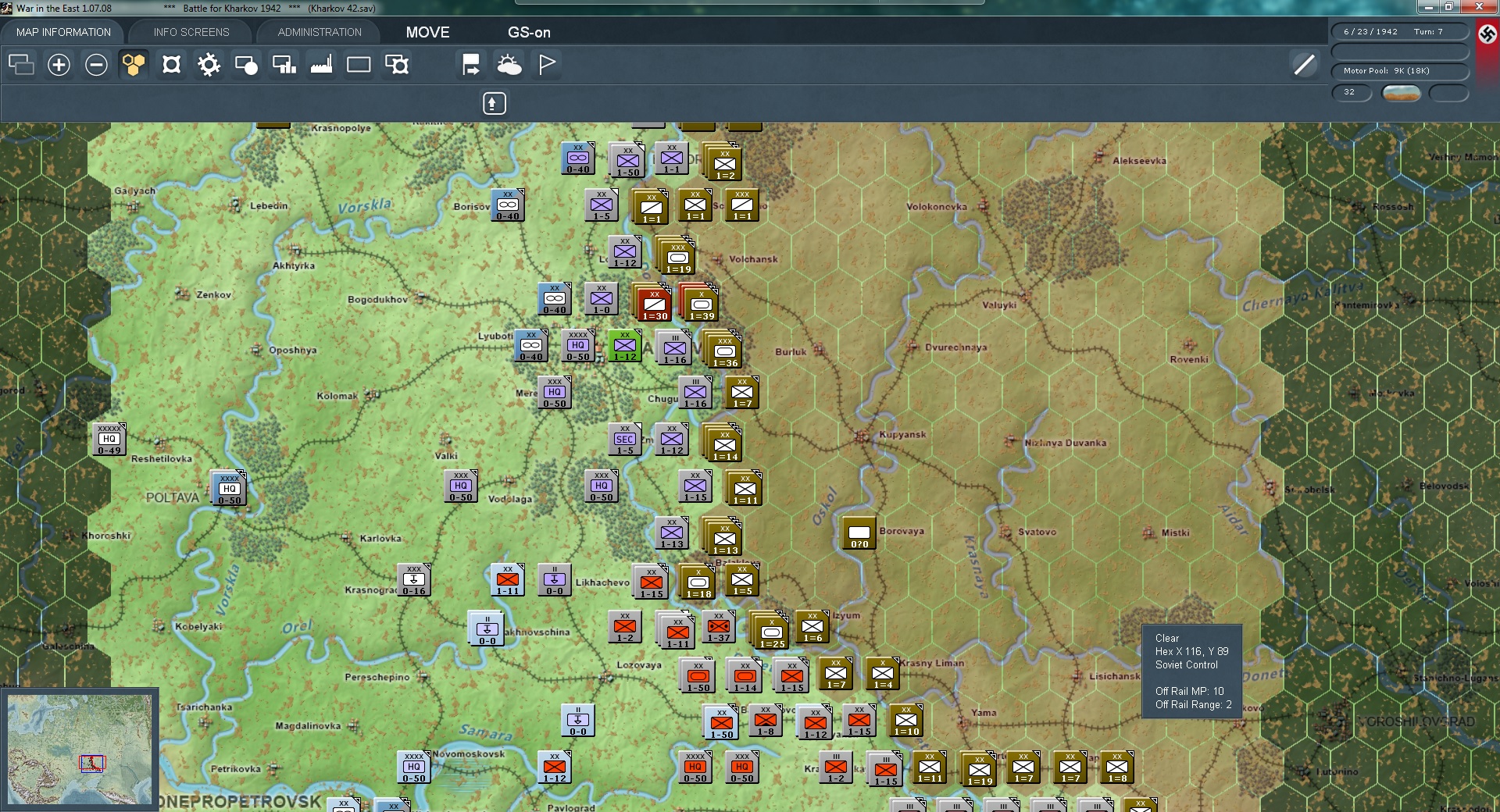Click the pennant flag toolbar icon

click(547, 64)
